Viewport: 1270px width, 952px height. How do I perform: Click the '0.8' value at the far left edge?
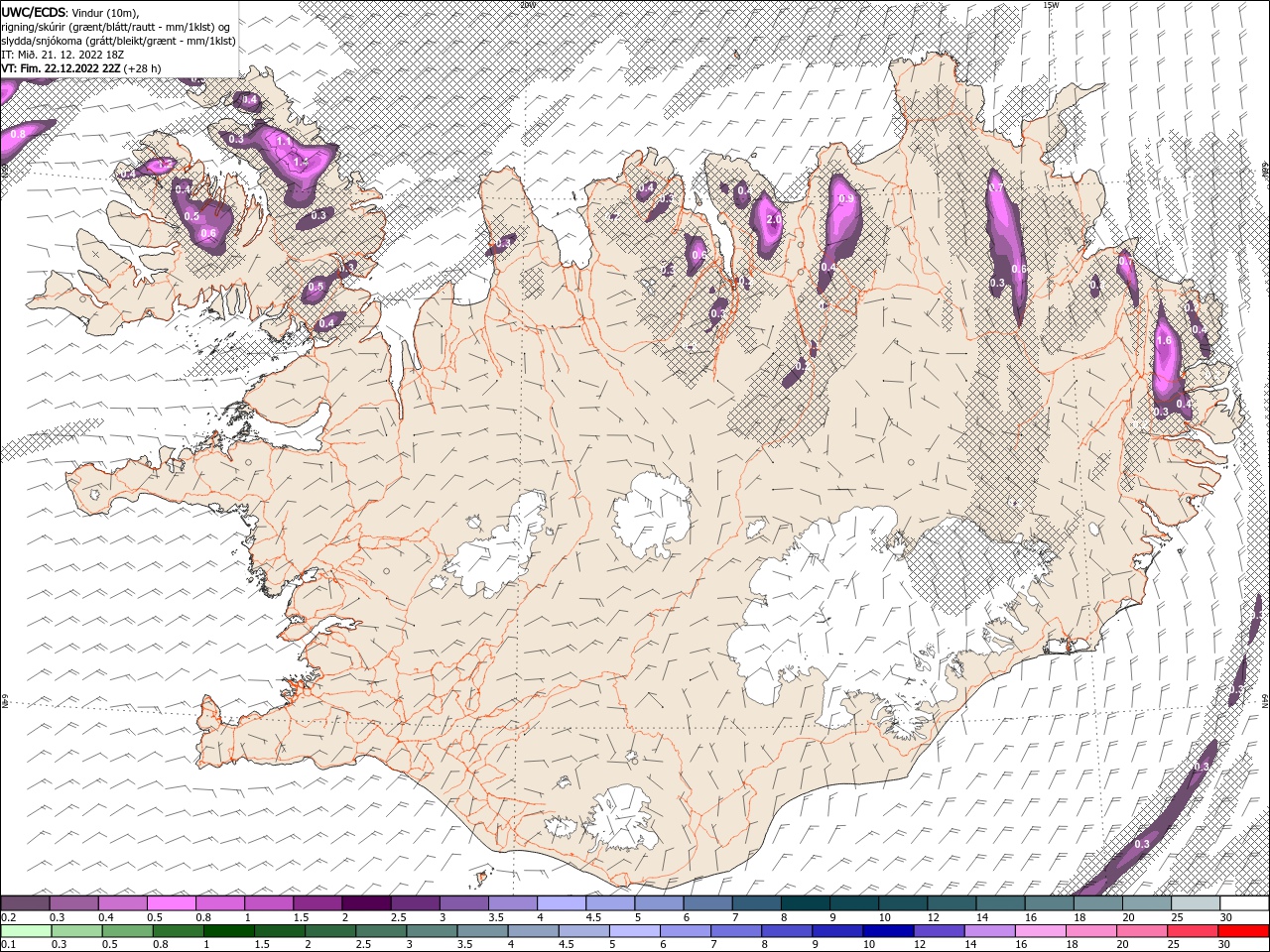click(x=18, y=134)
